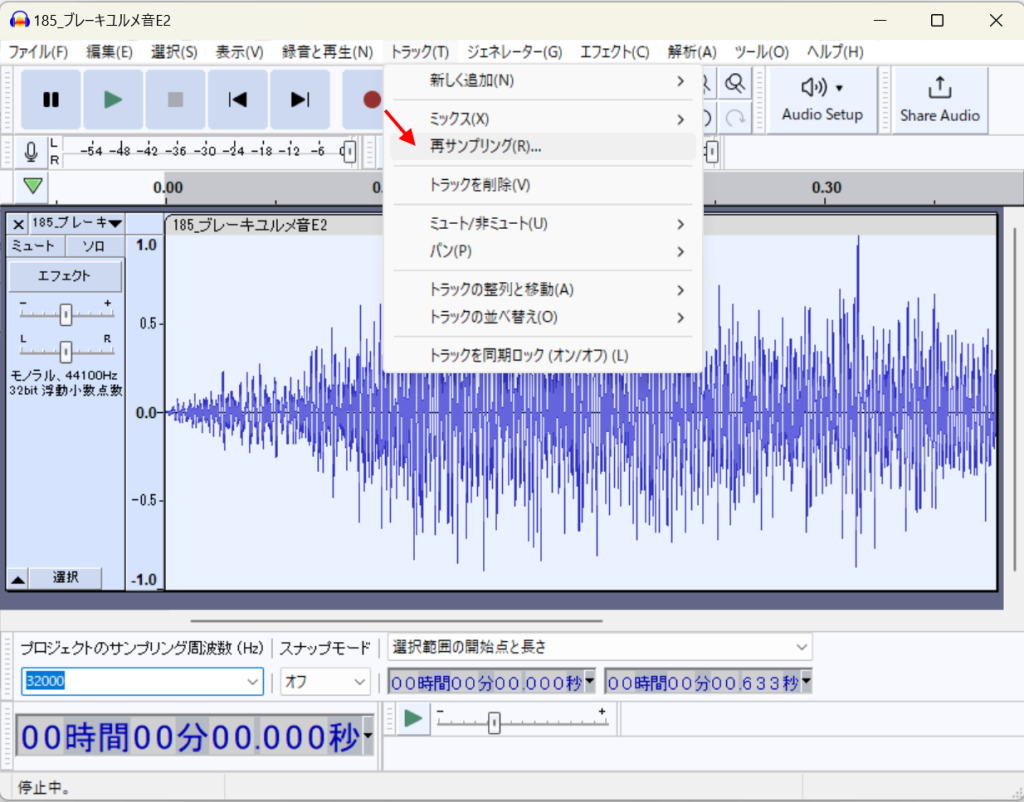Skip to end of track
1024x802 pixels.
pos(299,99)
